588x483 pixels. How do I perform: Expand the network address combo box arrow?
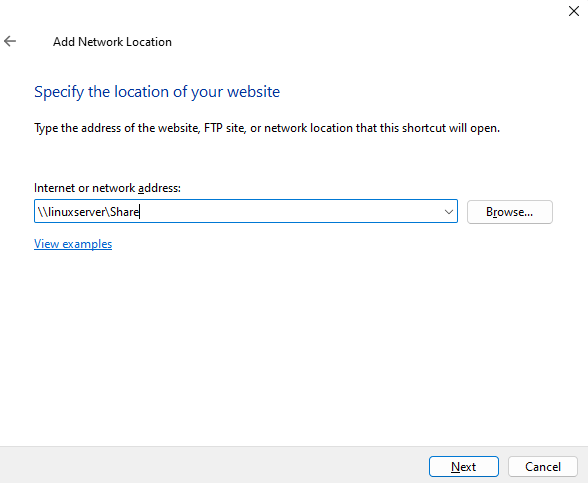click(448, 212)
